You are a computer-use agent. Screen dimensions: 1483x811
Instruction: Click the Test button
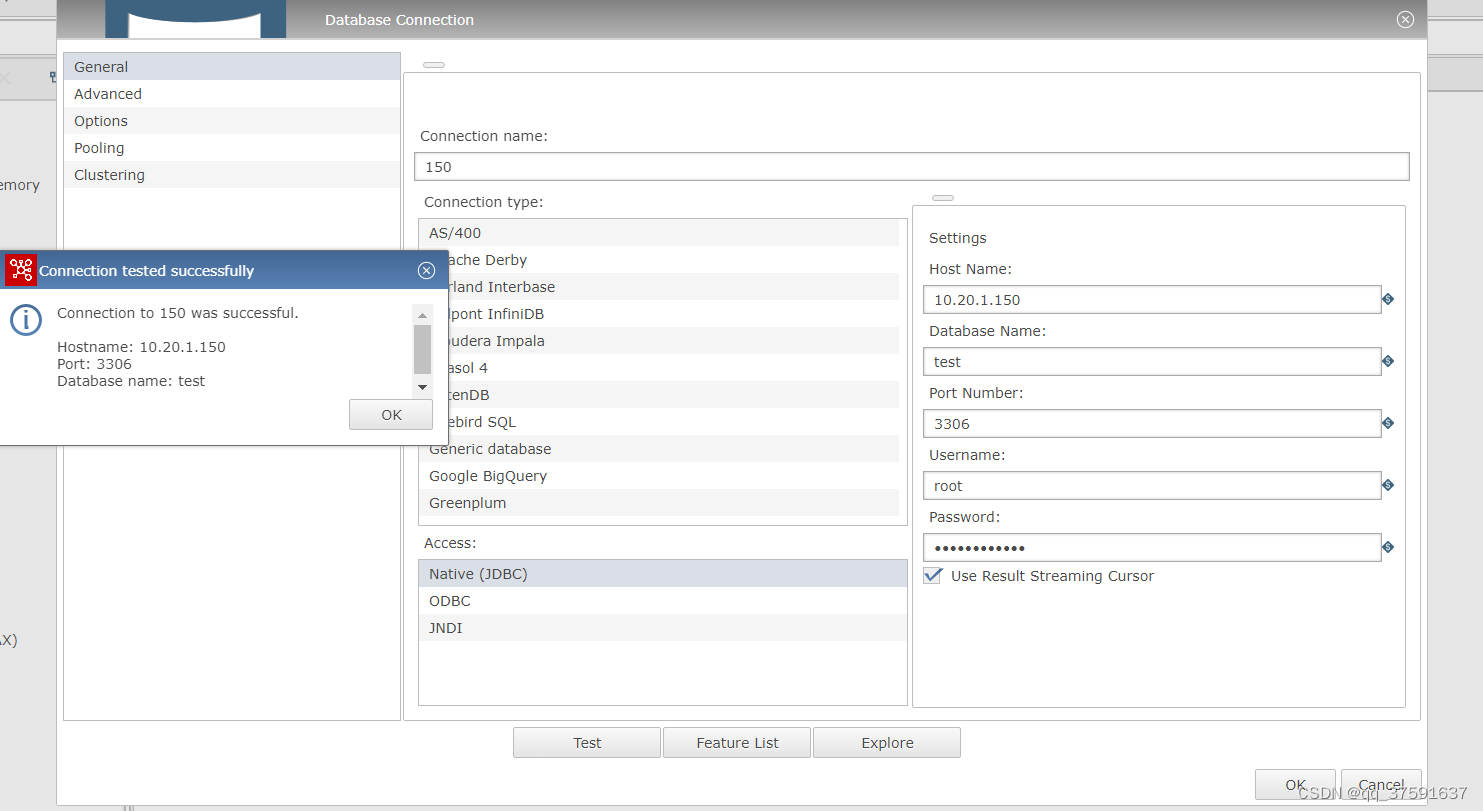pos(587,743)
